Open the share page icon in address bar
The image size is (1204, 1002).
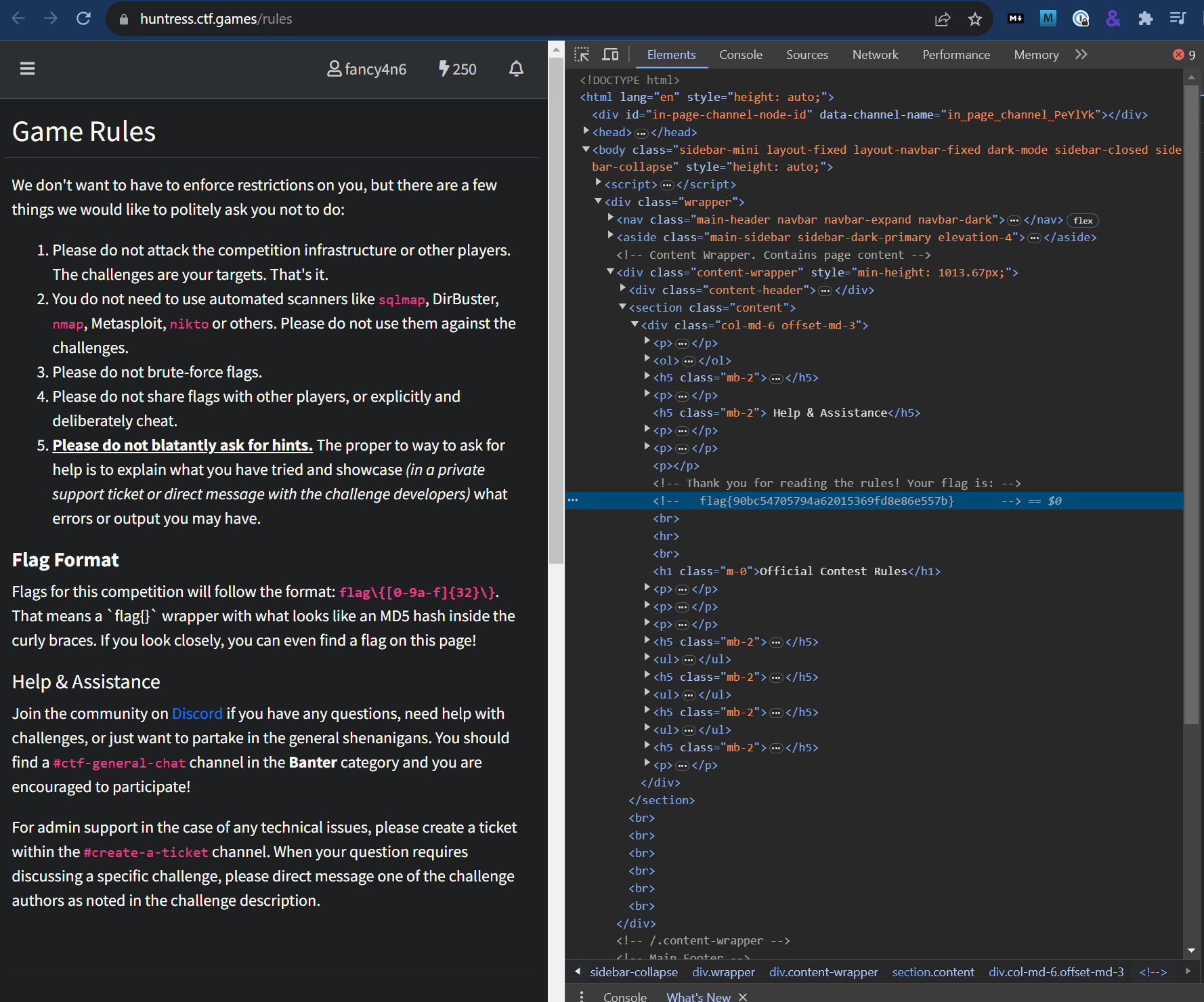(942, 19)
